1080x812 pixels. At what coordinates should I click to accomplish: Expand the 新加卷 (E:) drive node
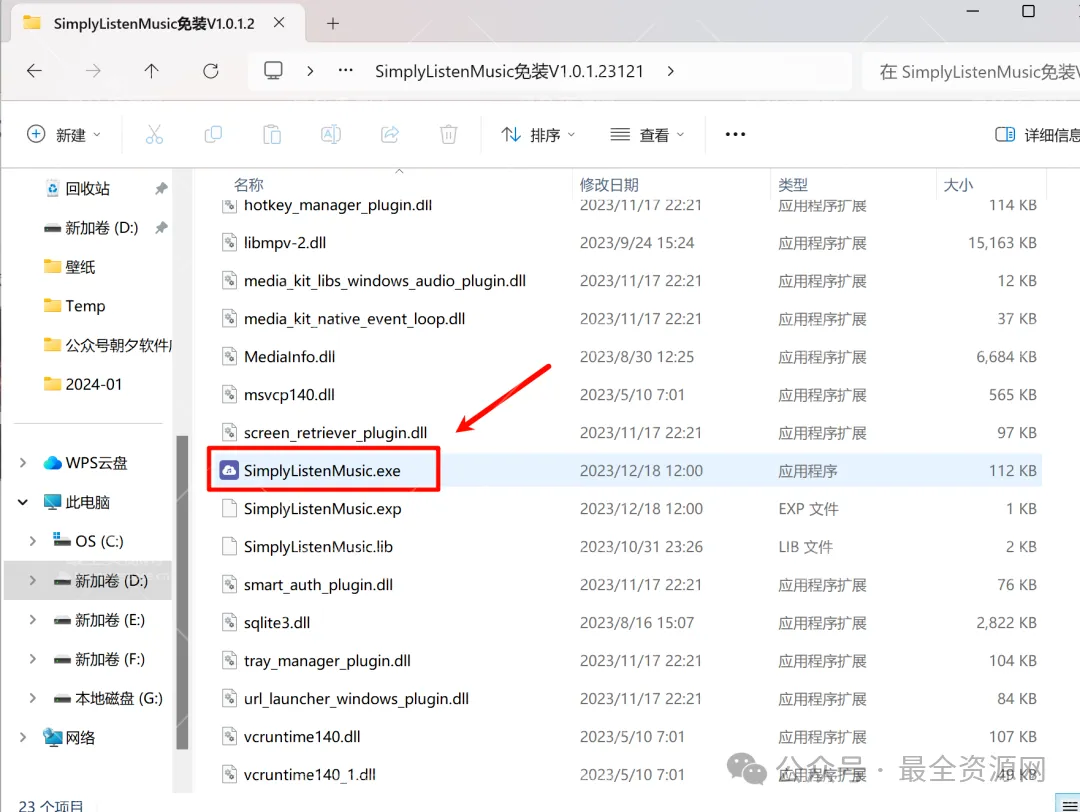pos(32,620)
